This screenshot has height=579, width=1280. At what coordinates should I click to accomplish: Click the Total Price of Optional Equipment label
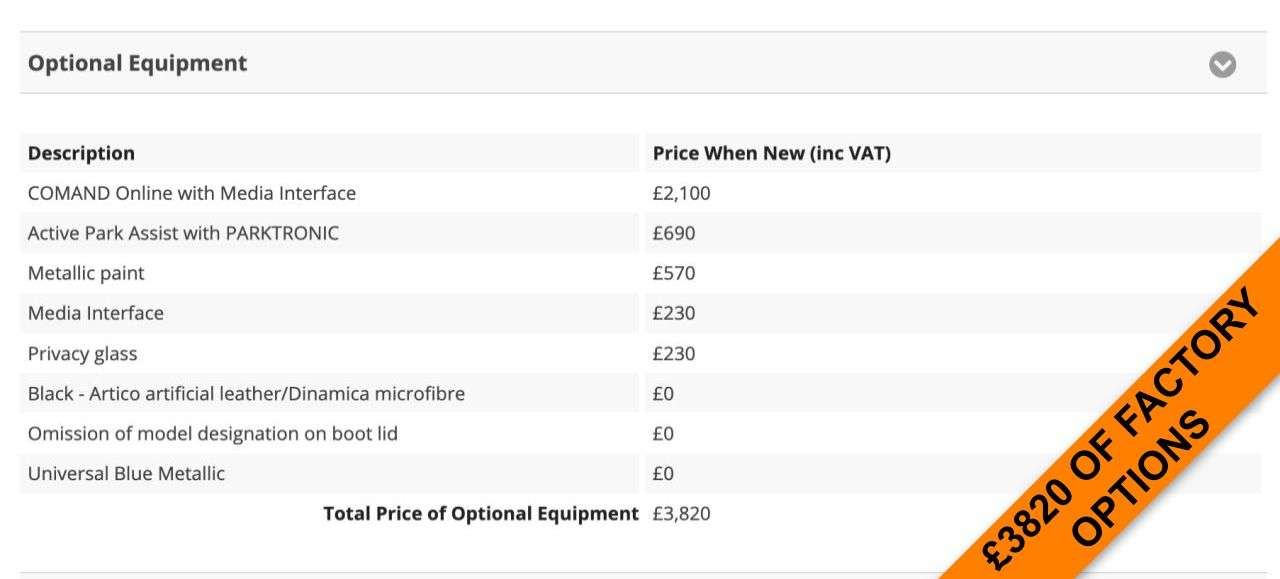coord(481,513)
